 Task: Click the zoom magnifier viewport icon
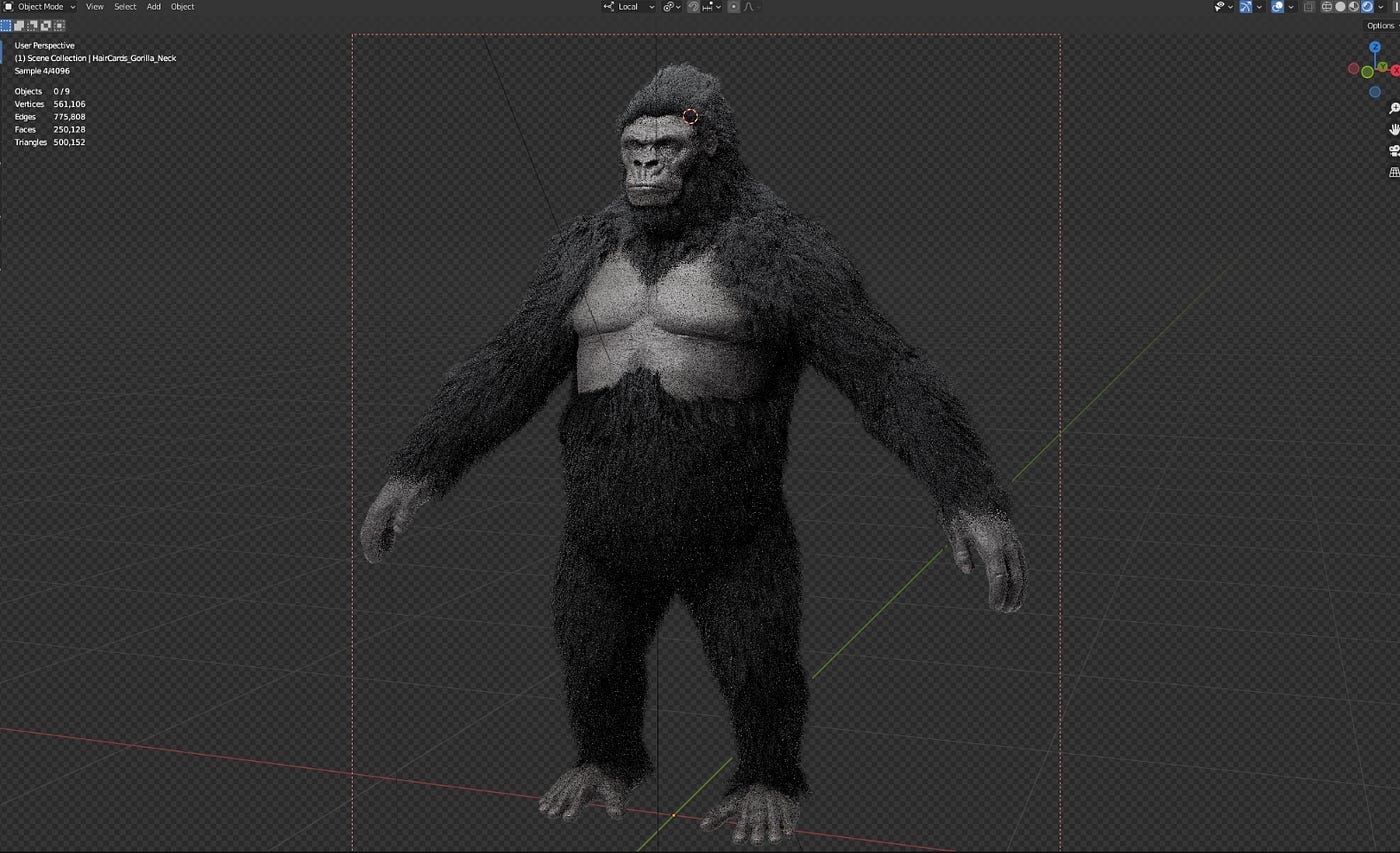click(x=1394, y=109)
